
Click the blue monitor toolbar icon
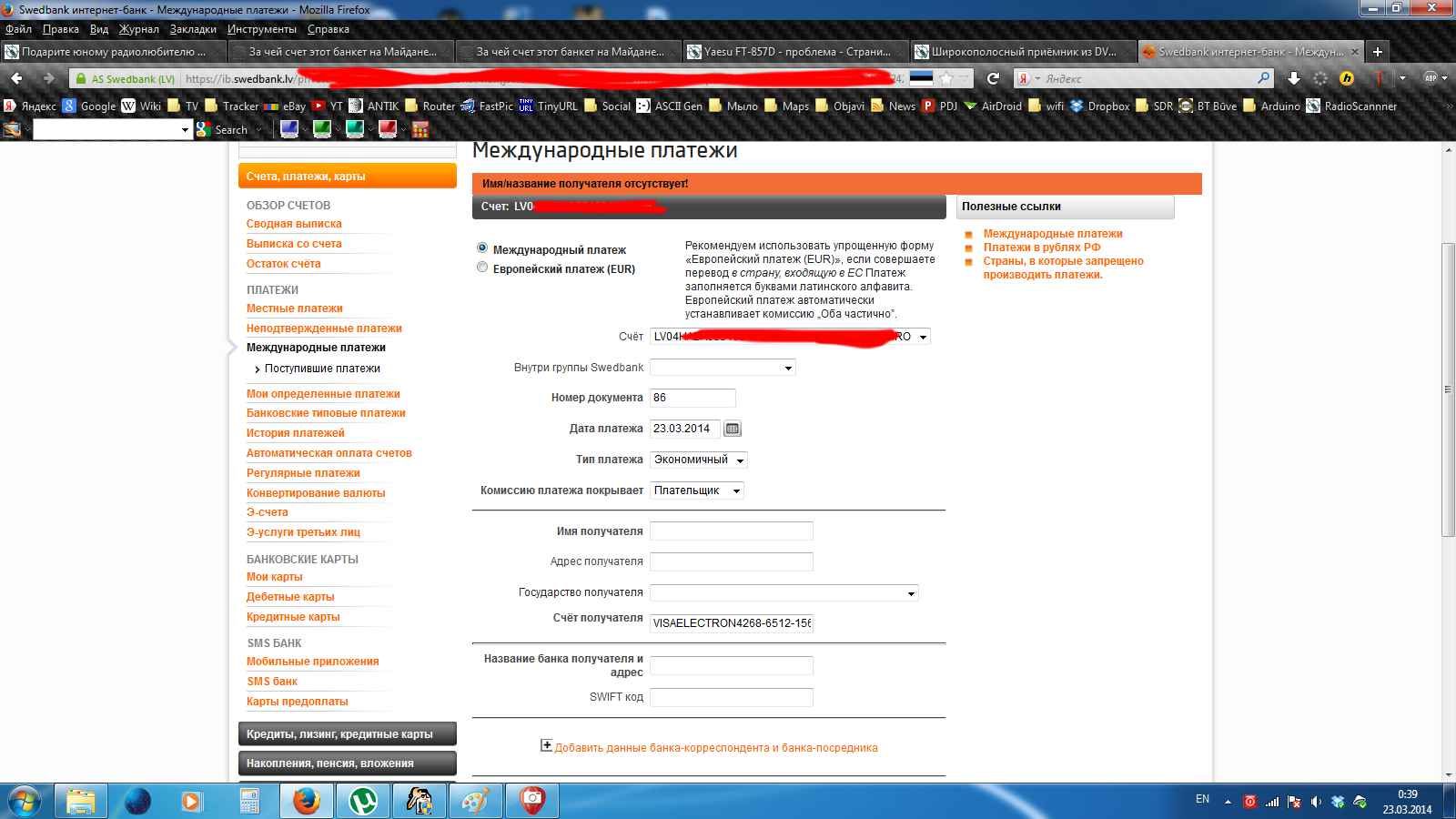(x=289, y=129)
